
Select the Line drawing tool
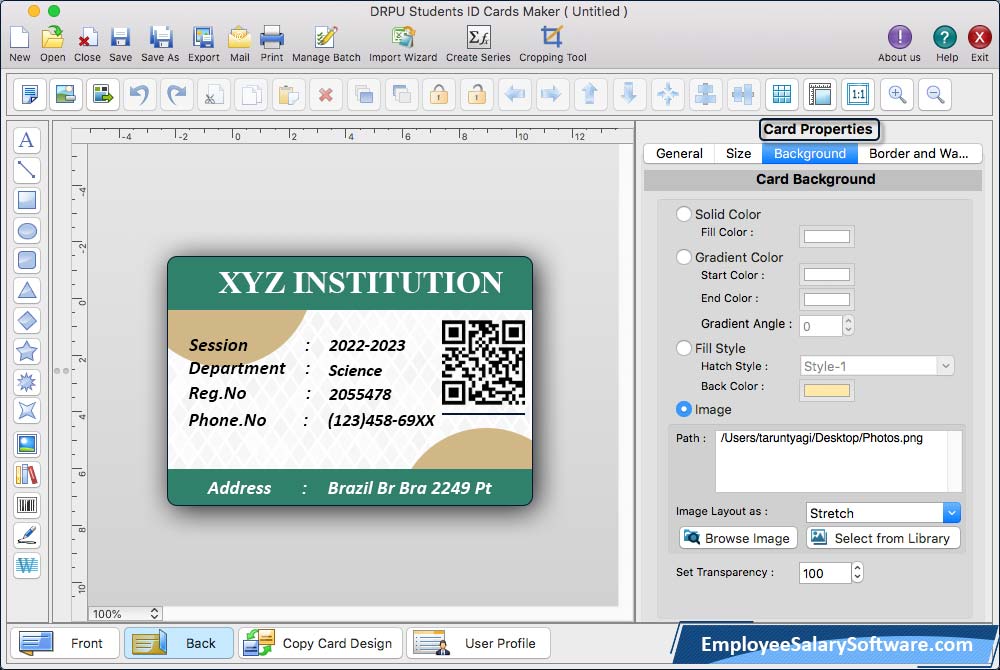(27, 170)
